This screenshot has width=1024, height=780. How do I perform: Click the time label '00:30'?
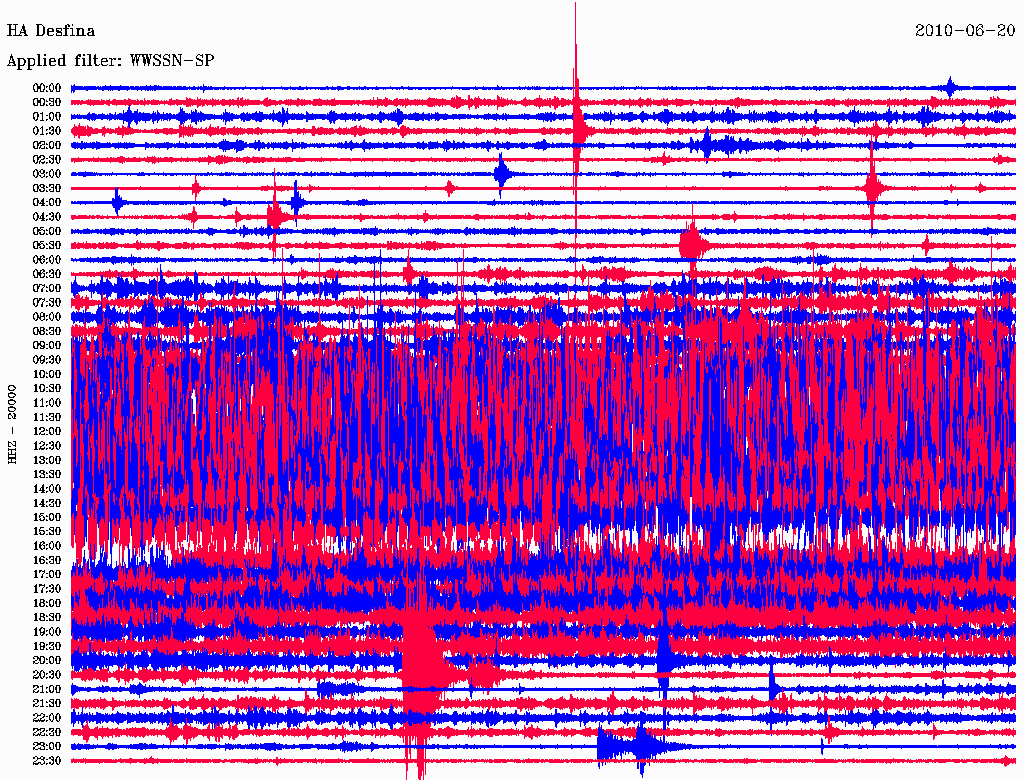47,102
